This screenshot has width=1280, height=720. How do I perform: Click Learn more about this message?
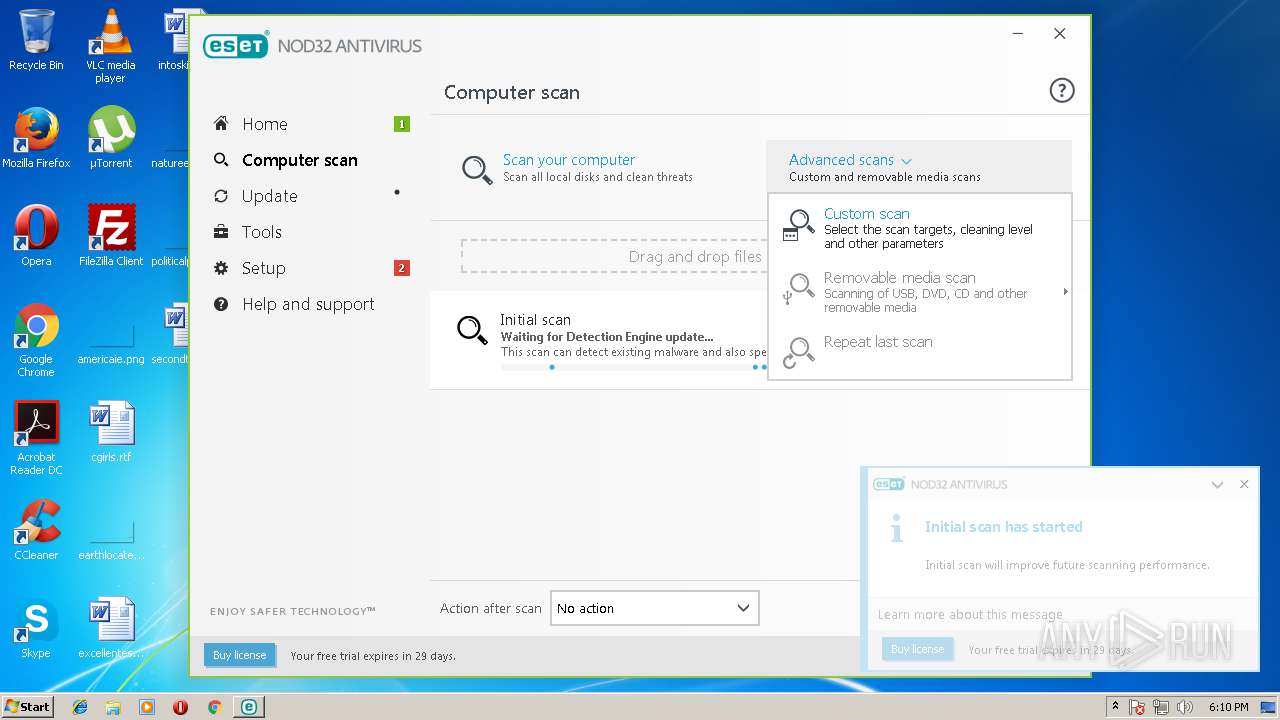click(x=970, y=614)
